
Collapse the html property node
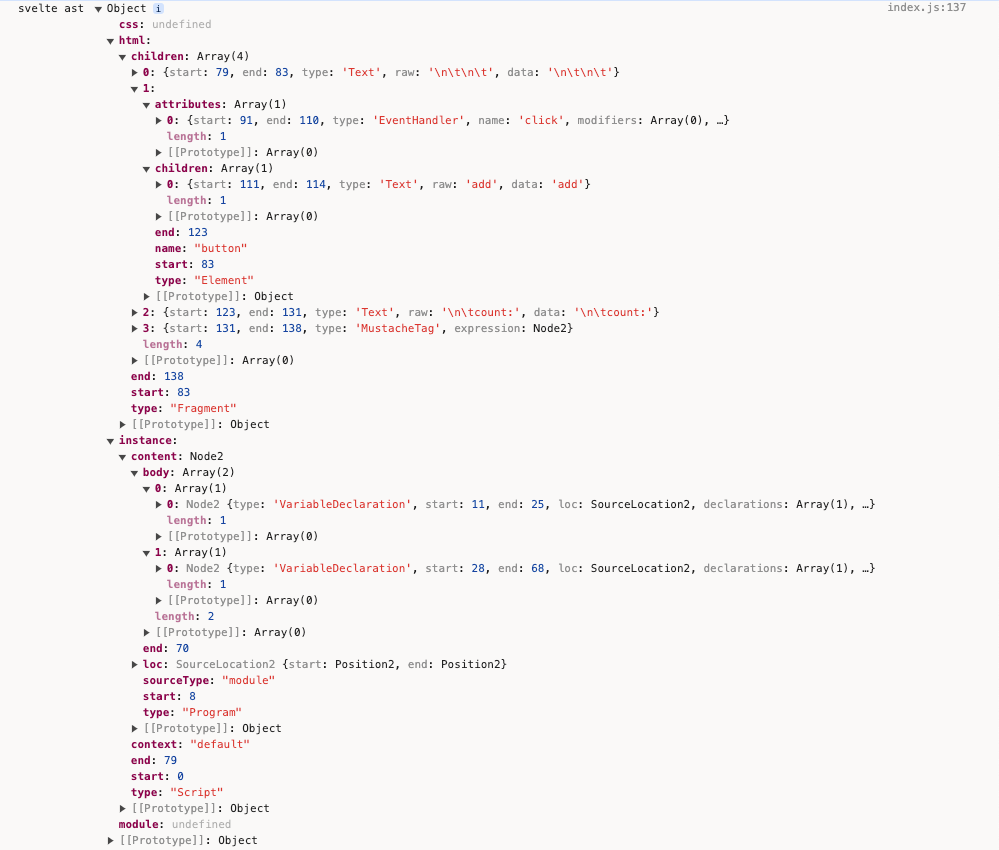(x=111, y=41)
